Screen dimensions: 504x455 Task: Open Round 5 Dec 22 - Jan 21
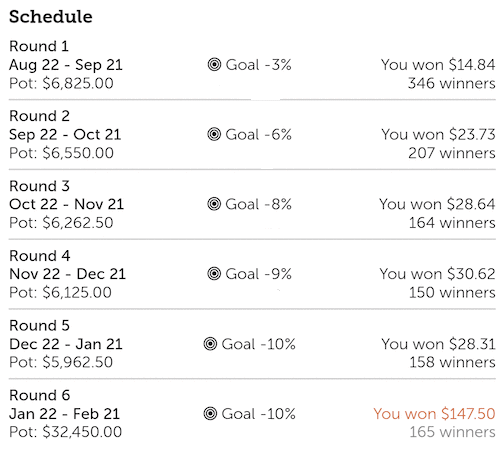pyautogui.click(x=252, y=344)
